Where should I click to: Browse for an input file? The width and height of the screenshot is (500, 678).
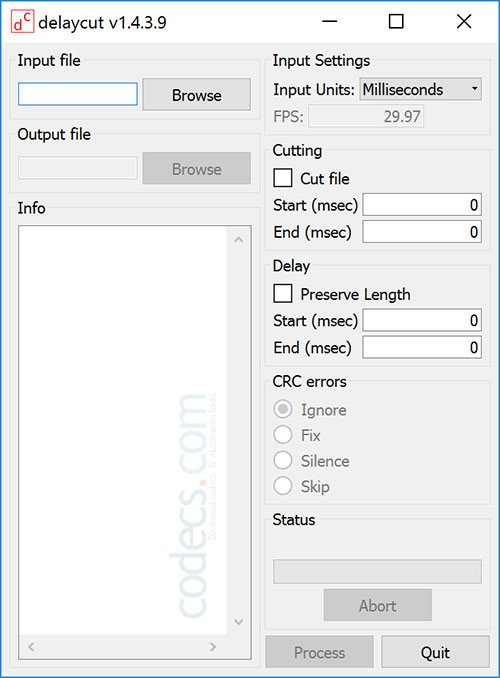point(196,95)
